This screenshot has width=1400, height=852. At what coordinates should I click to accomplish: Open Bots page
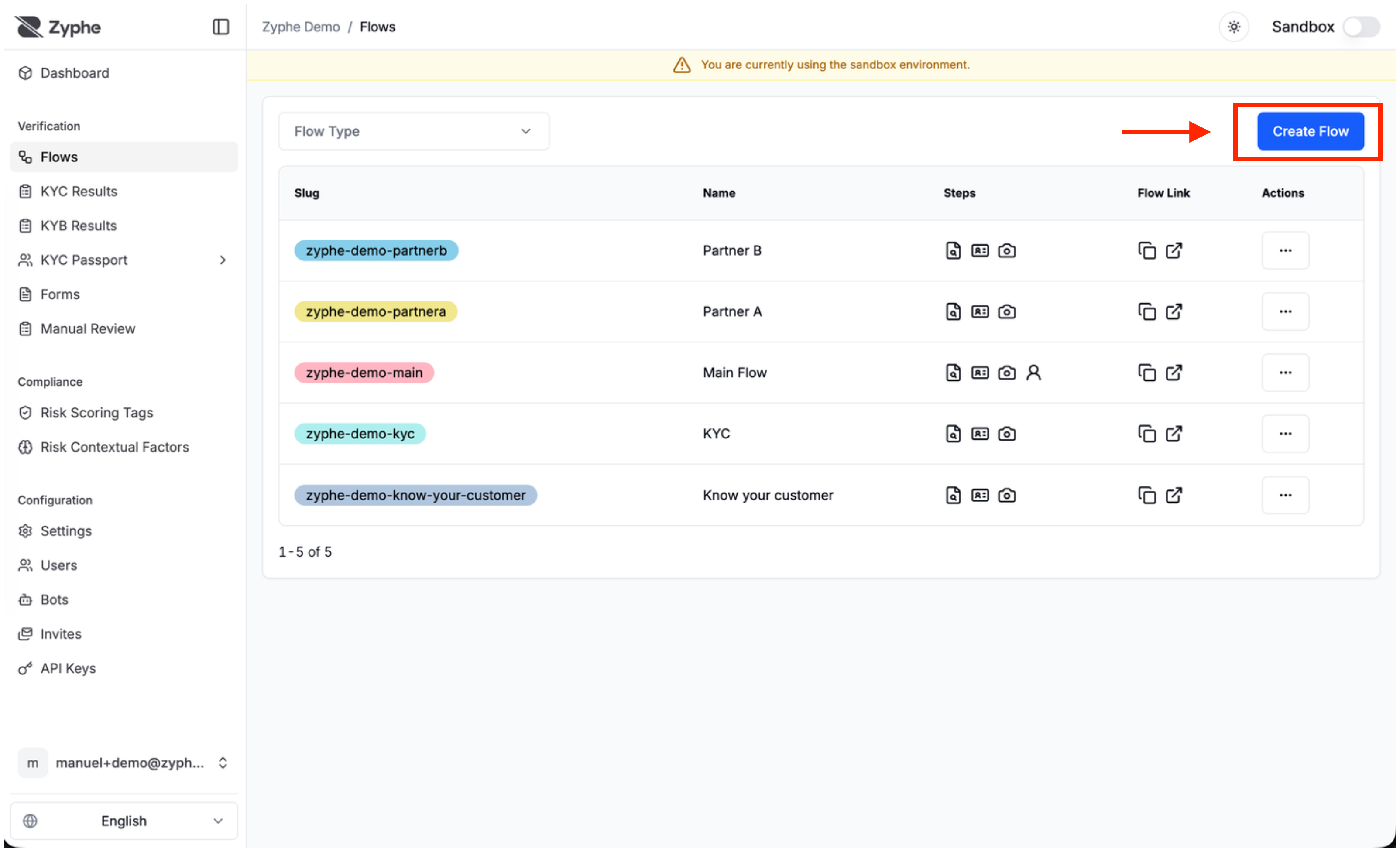coord(124,599)
